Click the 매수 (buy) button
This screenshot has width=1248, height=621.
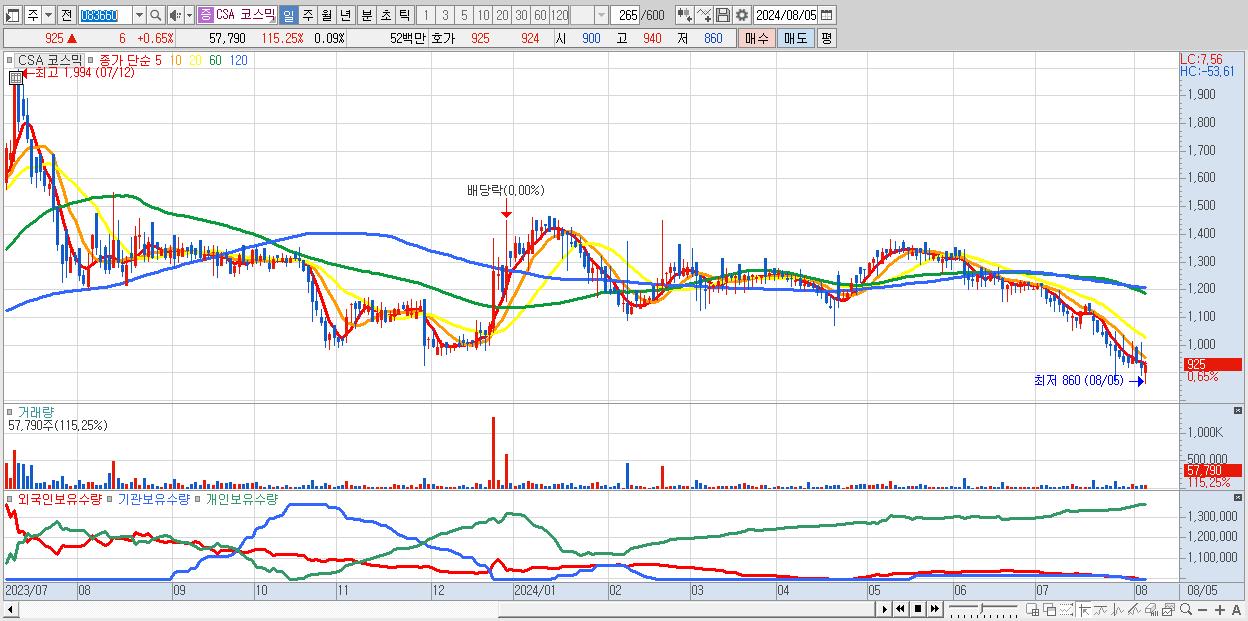coord(757,38)
